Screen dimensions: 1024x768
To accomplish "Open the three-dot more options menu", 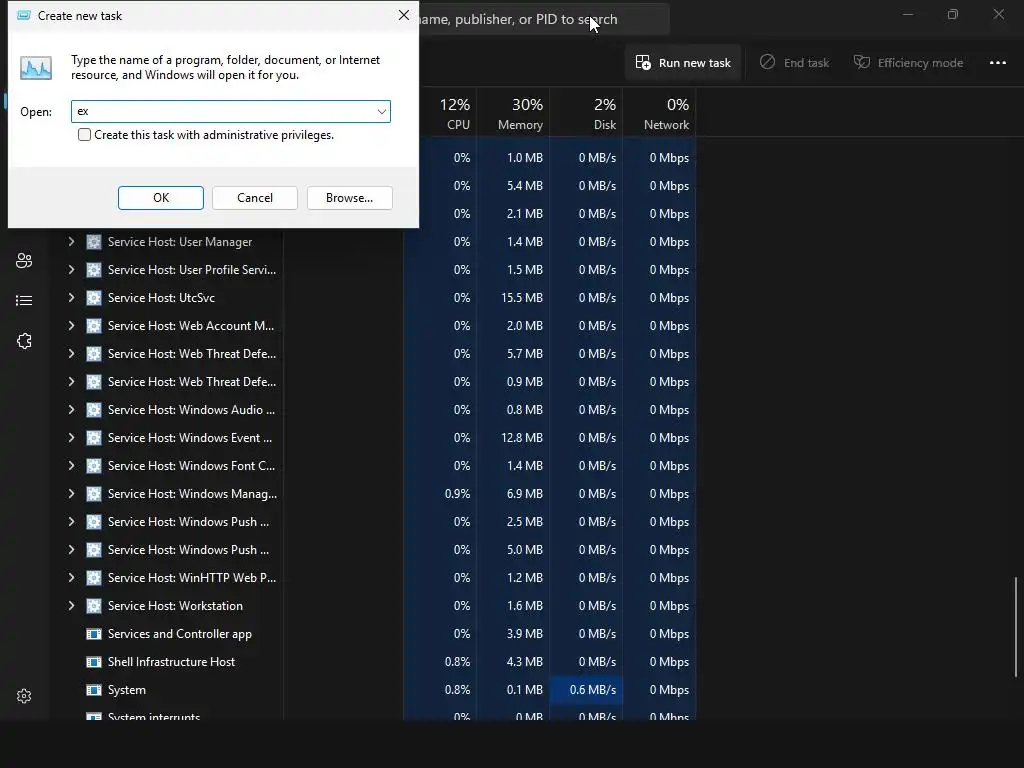I will tap(998, 63).
